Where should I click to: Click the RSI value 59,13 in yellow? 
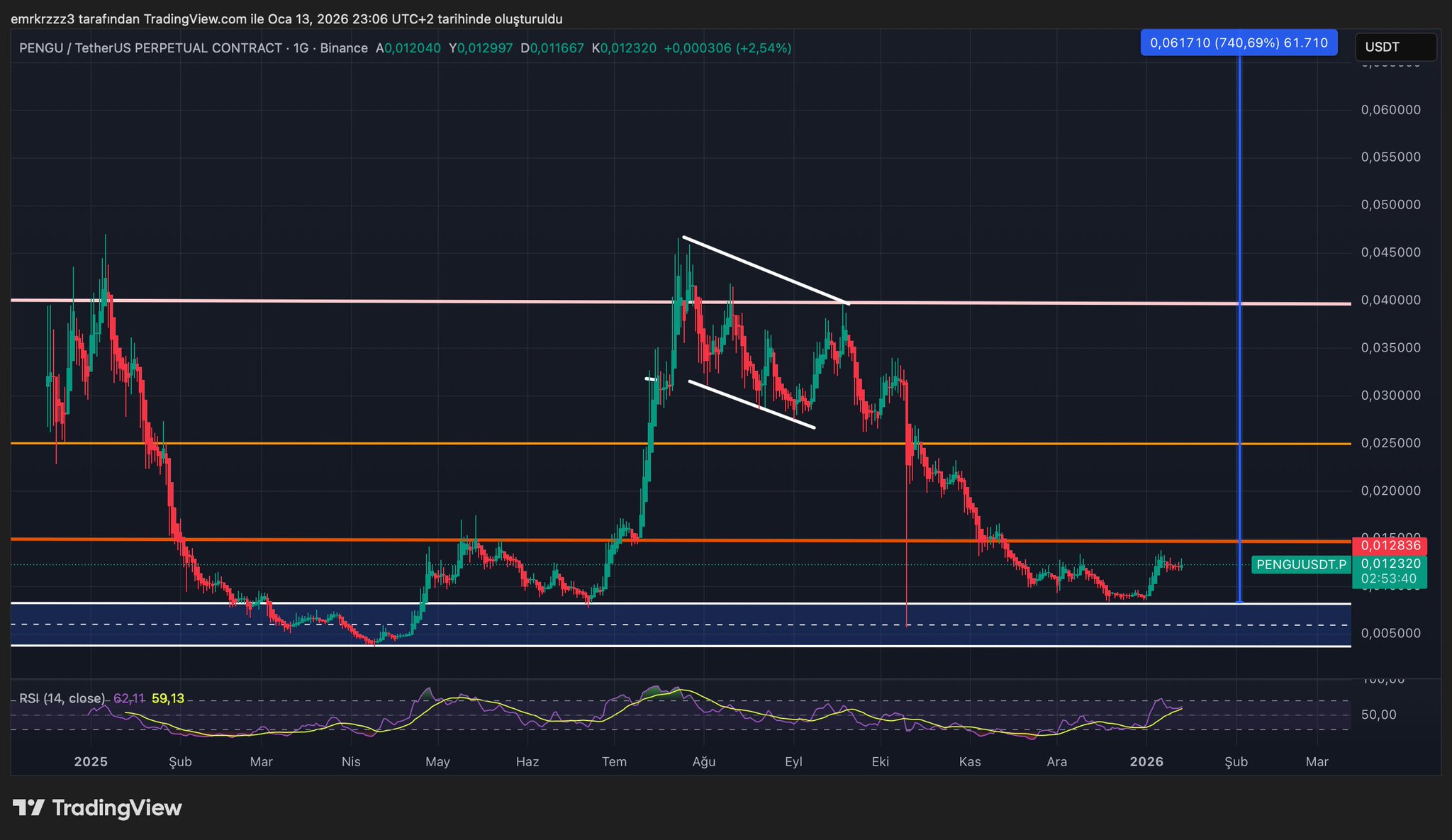168,698
